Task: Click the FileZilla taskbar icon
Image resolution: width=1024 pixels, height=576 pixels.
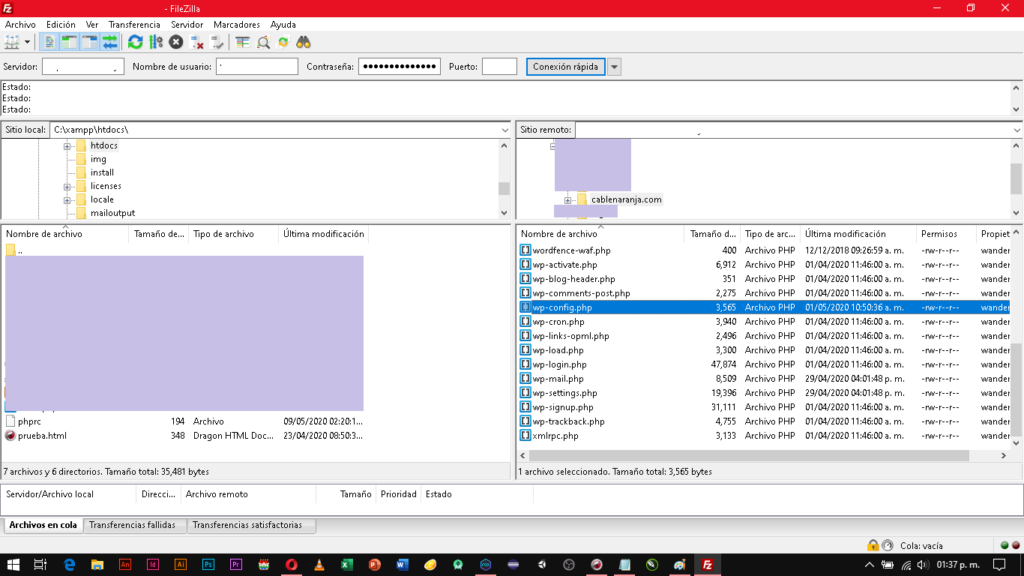Action: (707, 565)
